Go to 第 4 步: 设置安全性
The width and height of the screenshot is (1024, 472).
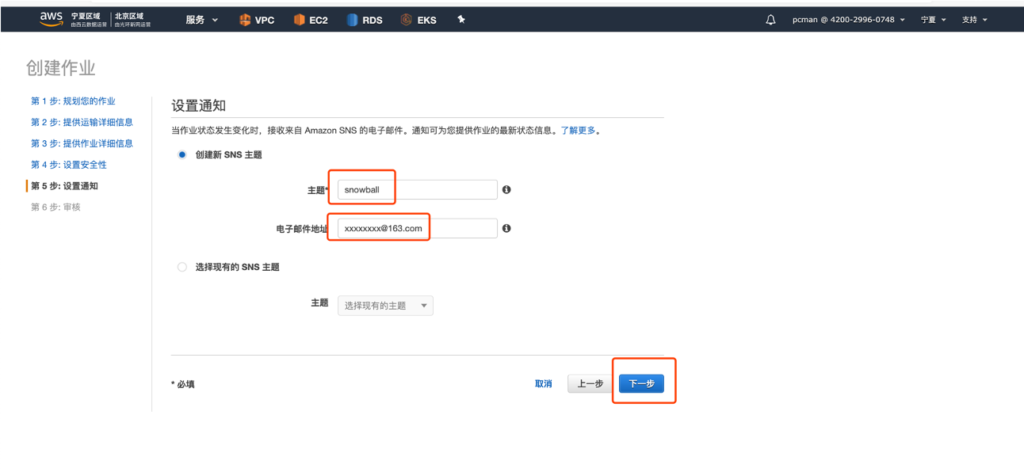[69, 164]
